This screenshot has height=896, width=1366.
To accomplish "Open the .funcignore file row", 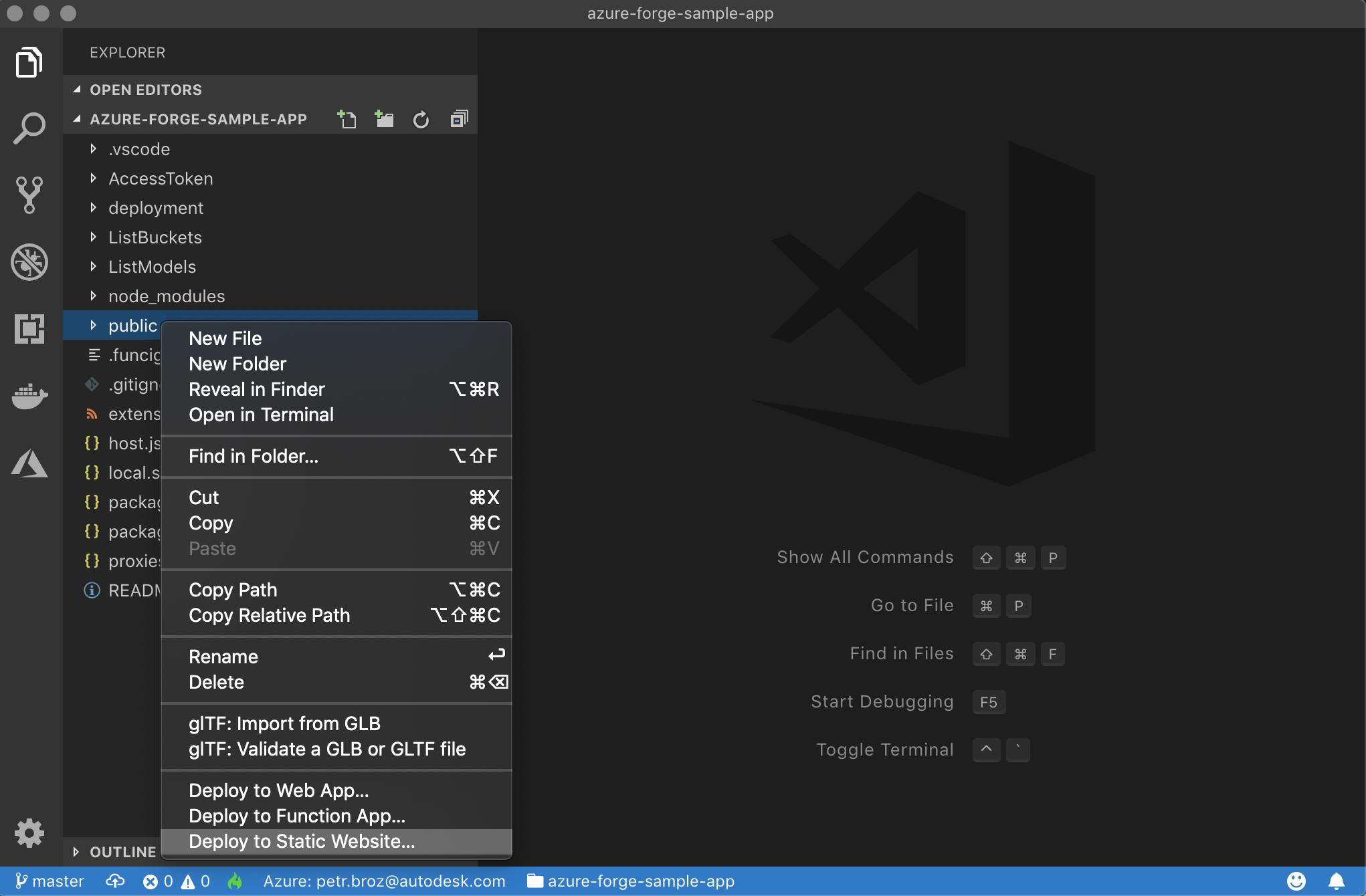I will 112,355.
